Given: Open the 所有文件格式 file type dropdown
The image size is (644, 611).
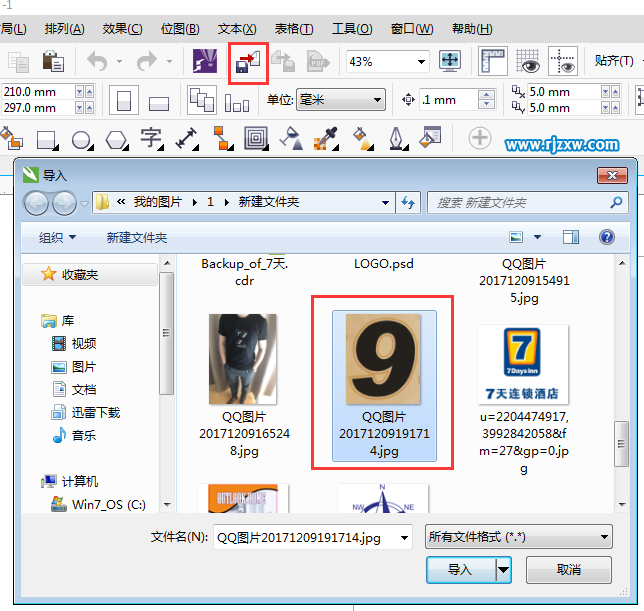Looking at the screenshot, I should tap(519, 537).
